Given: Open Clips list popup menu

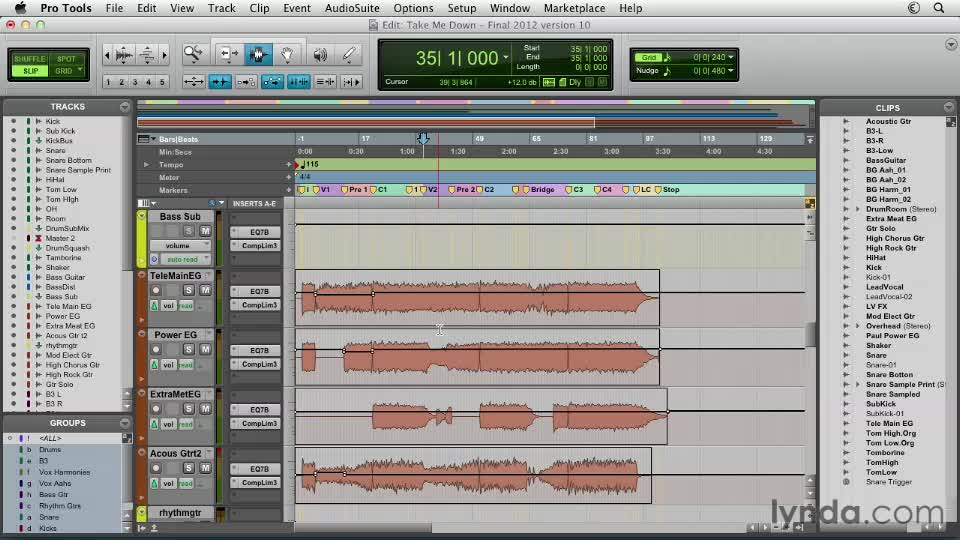Looking at the screenshot, I should tap(948, 107).
